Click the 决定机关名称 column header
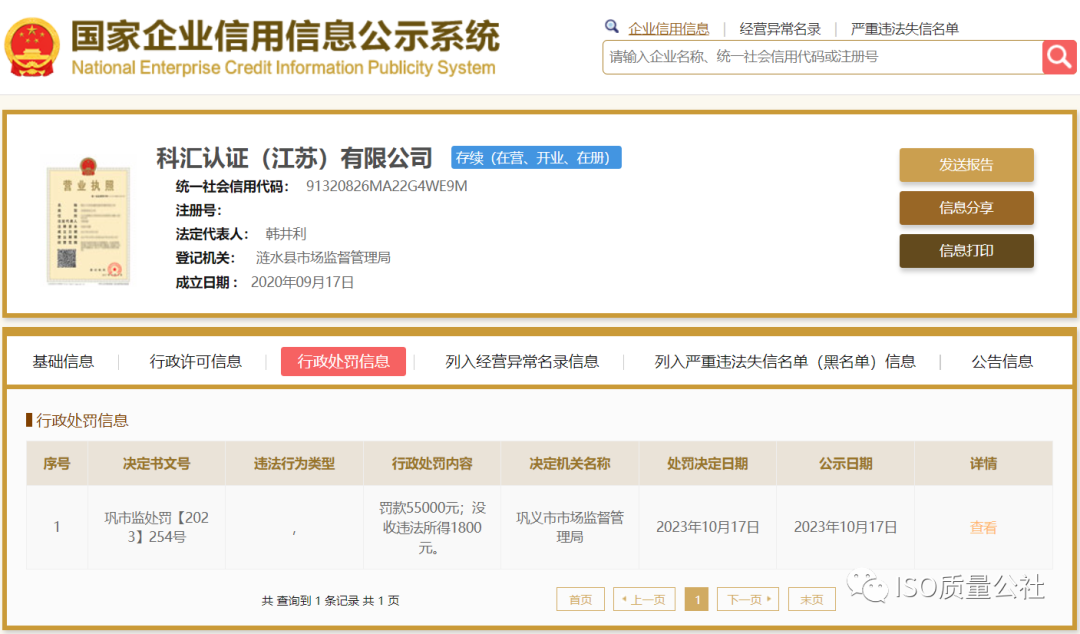Viewport: 1080px width, 634px height. click(570, 464)
